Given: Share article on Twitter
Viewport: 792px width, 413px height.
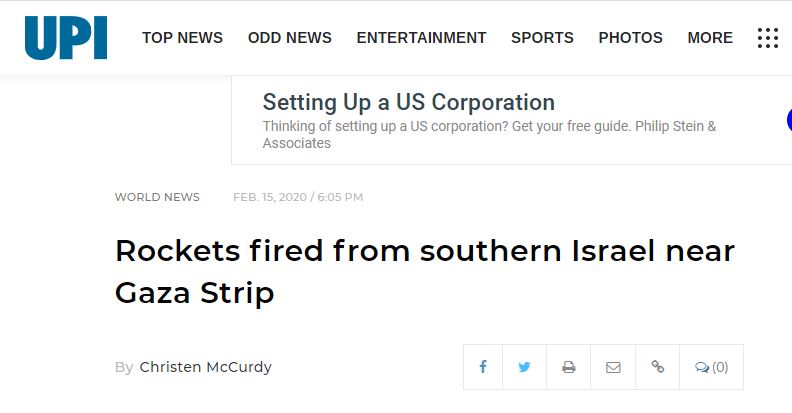Looking at the screenshot, I should [x=524, y=367].
